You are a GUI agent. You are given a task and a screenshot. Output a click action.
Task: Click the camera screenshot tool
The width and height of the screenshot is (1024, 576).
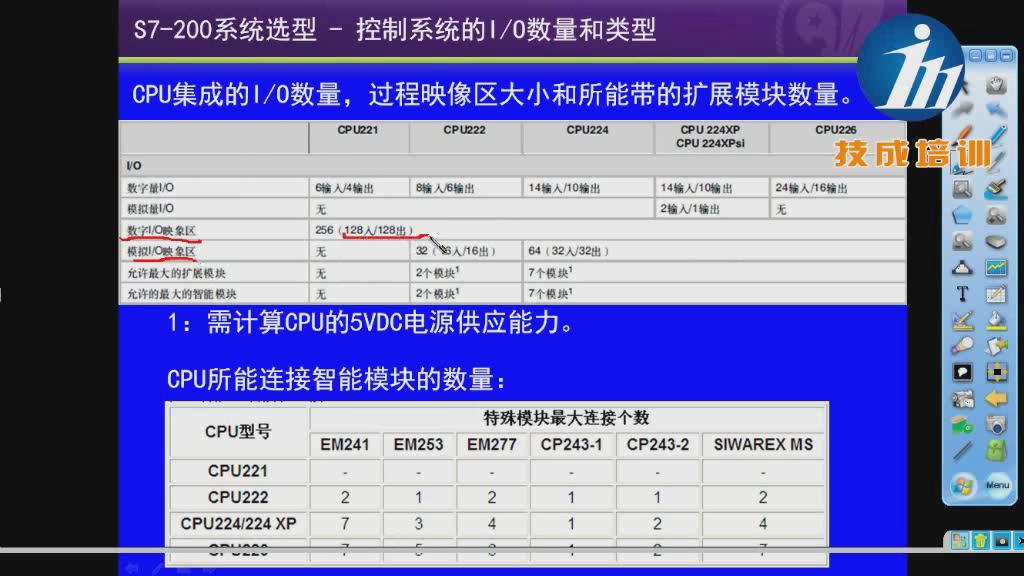point(996,424)
